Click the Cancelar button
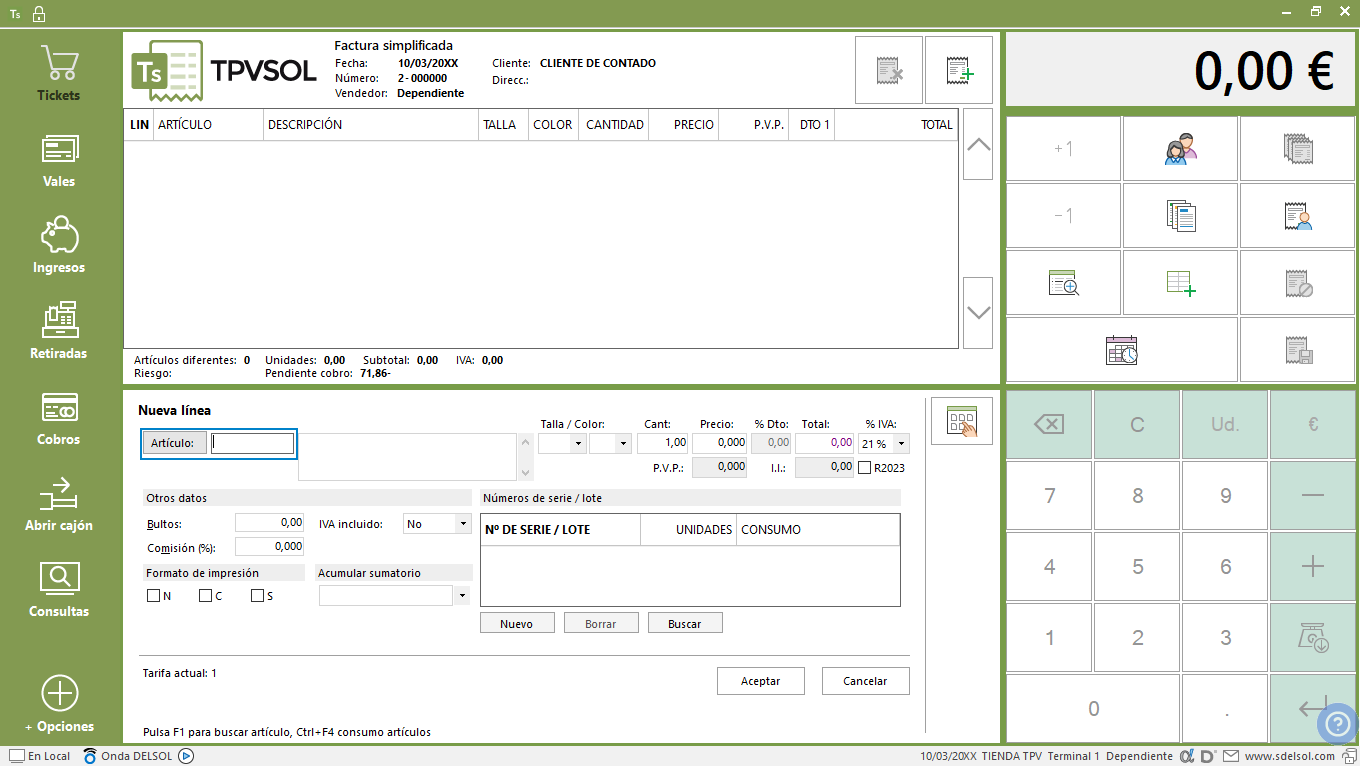1360x766 pixels. tap(866, 681)
